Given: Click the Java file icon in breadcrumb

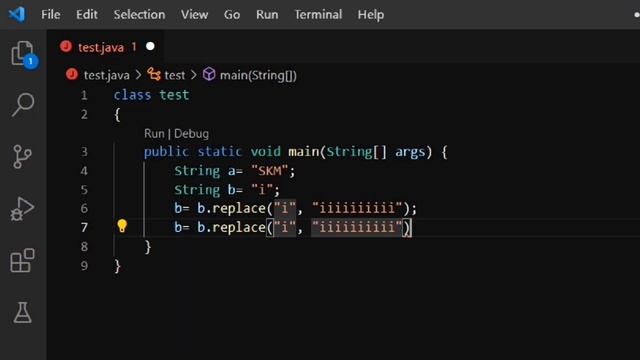Looking at the screenshot, I should (72, 75).
